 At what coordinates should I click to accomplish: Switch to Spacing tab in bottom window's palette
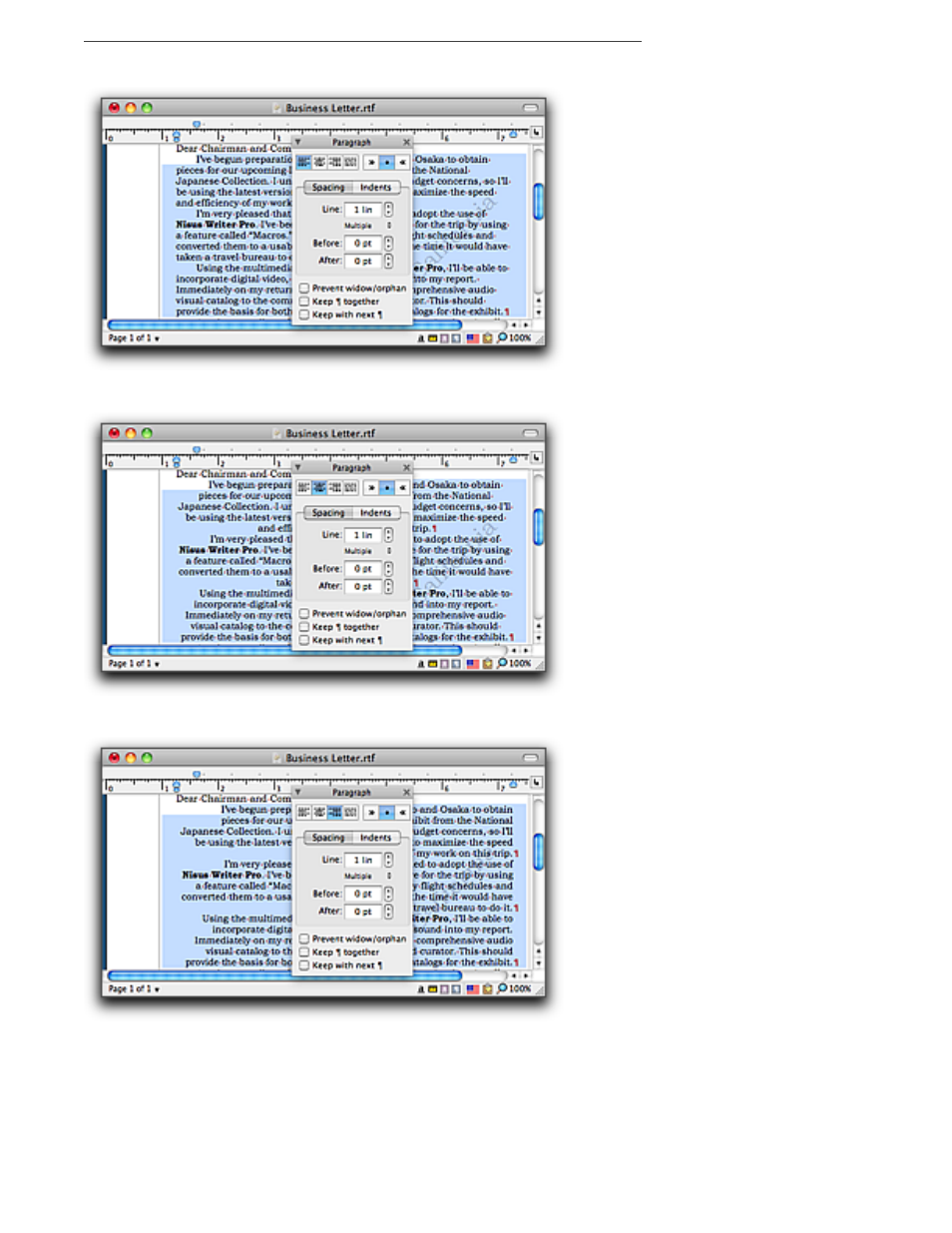tap(328, 839)
